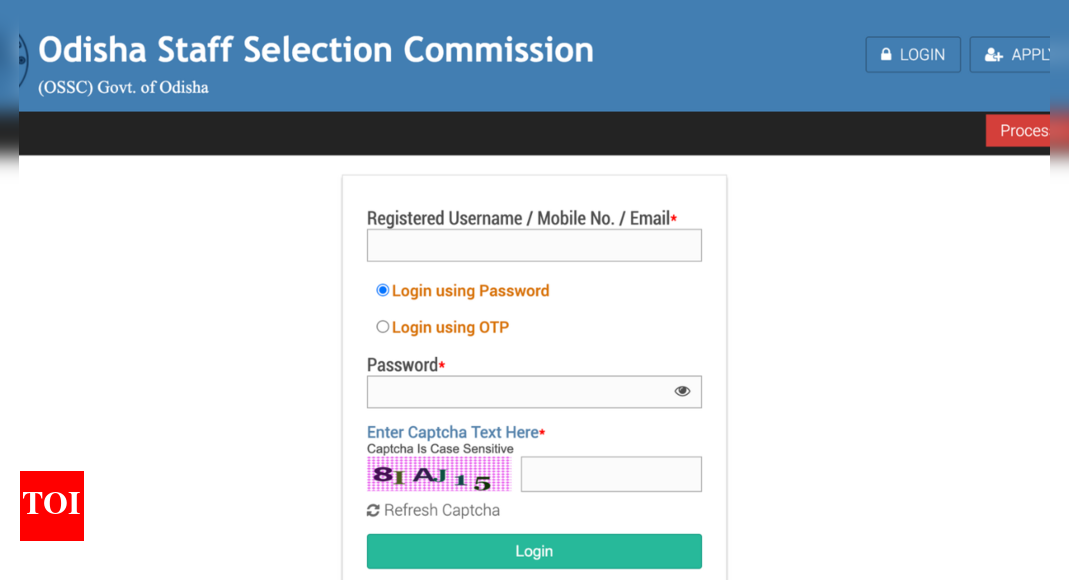Click the OSSC emblem at header's left edge
Viewport: 1069px width, 580px height.
pos(23,60)
